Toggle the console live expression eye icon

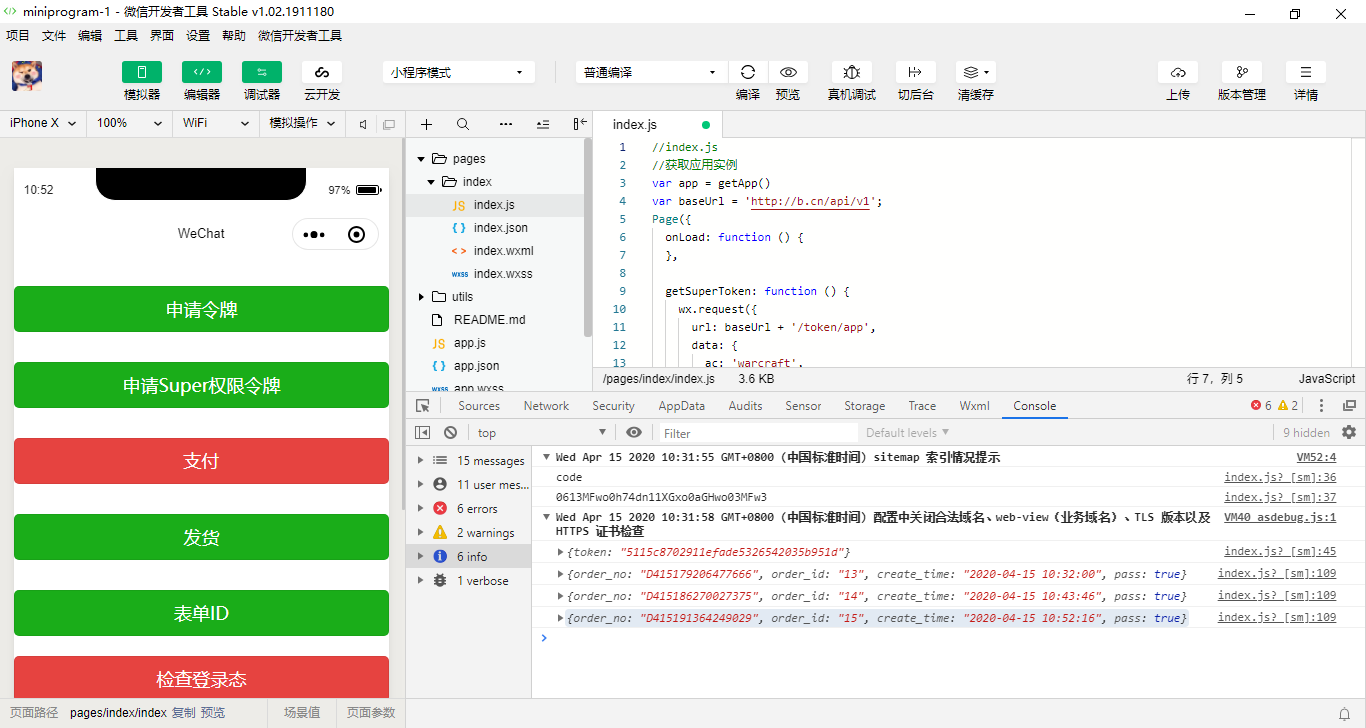pyautogui.click(x=634, y=433)
